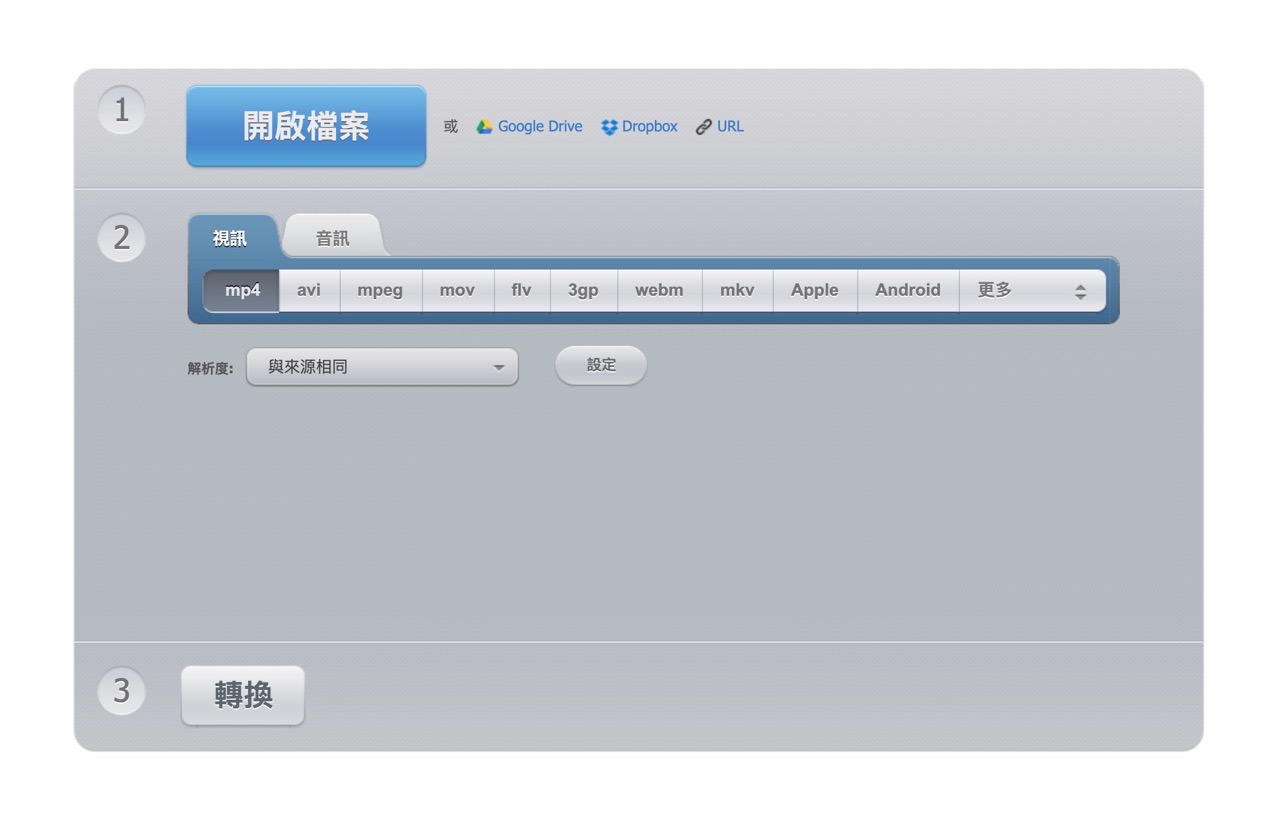Select the Android device preset
Screen dimensions: 1280x822
pos(908,290)
